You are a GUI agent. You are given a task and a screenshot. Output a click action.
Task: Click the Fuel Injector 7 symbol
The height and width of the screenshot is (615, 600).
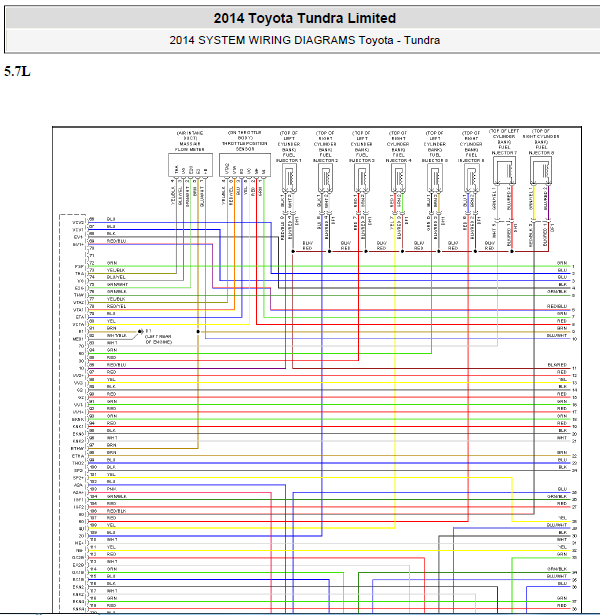click(x=504, y=171)
